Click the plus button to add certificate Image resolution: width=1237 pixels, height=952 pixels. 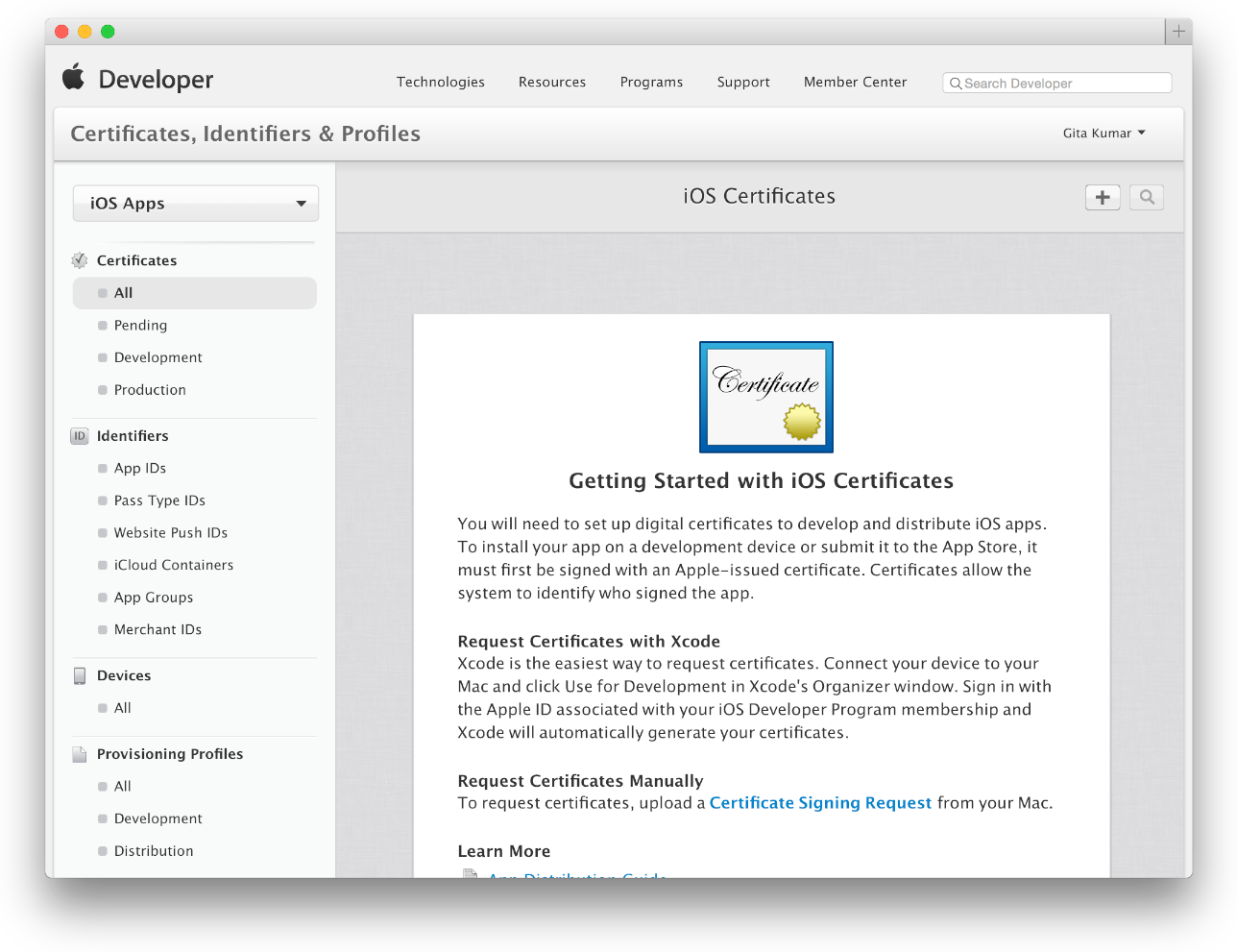click(1103, 197)
